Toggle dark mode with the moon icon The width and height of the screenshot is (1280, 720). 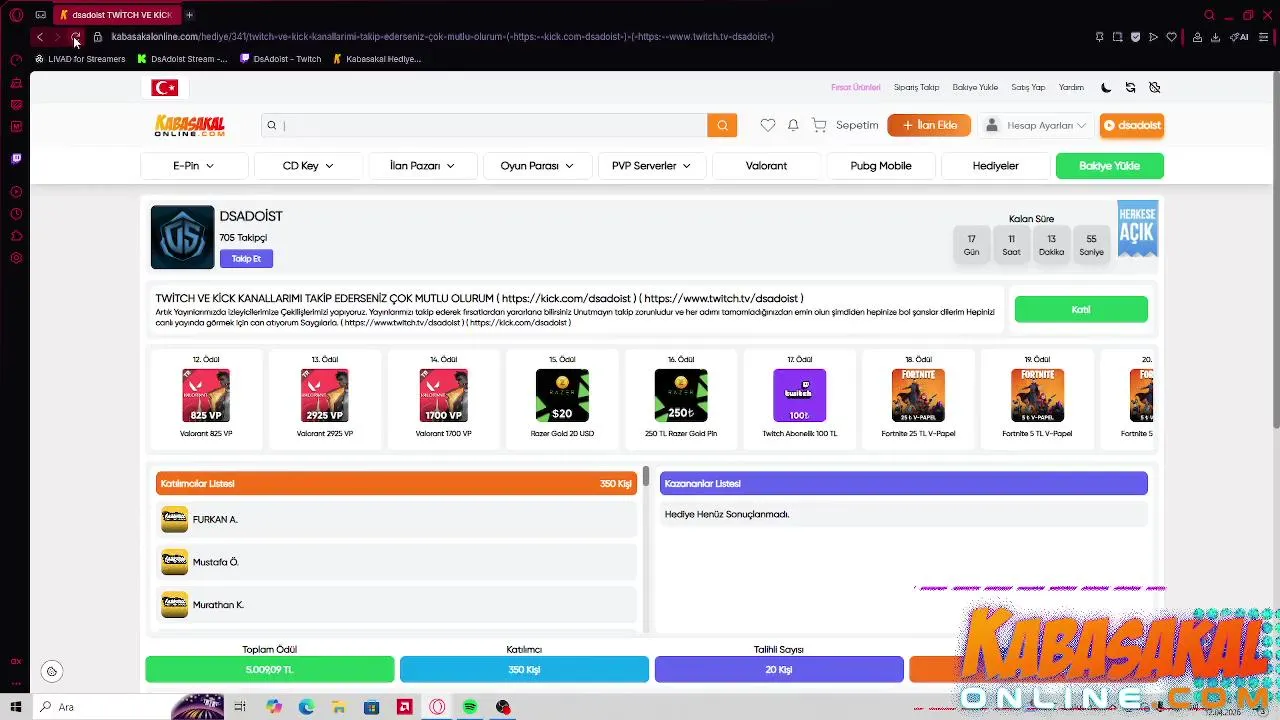pos(1106,87)
